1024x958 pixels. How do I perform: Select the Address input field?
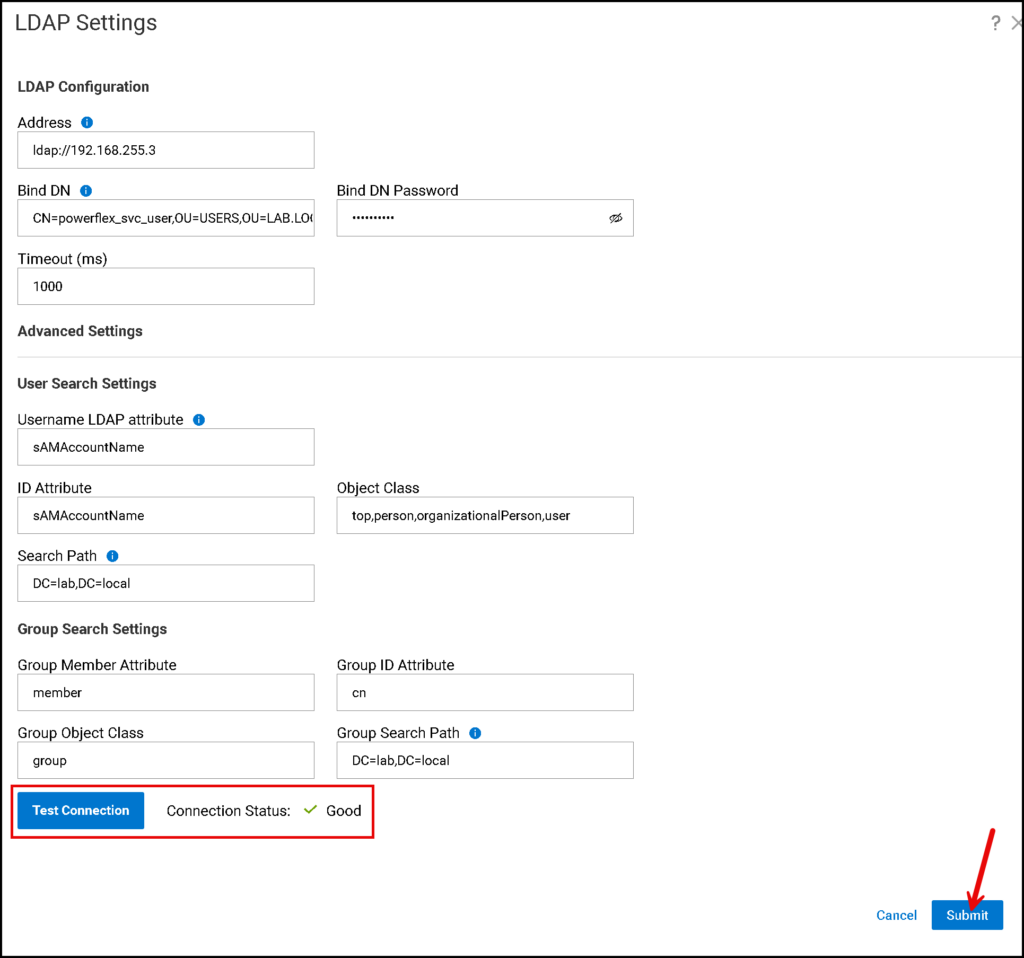165,150
